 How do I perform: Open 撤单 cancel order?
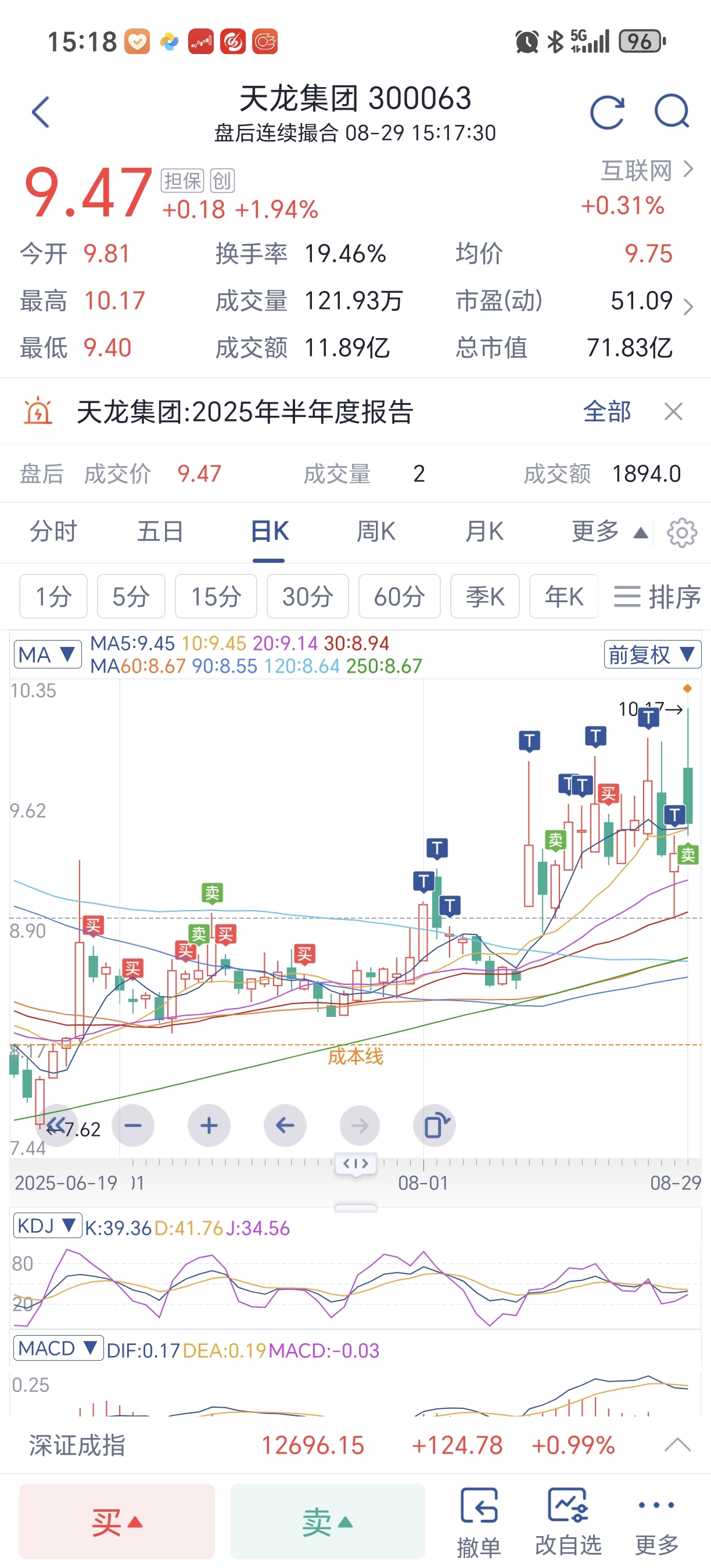pyautogui.click(x=479, y=1522)
